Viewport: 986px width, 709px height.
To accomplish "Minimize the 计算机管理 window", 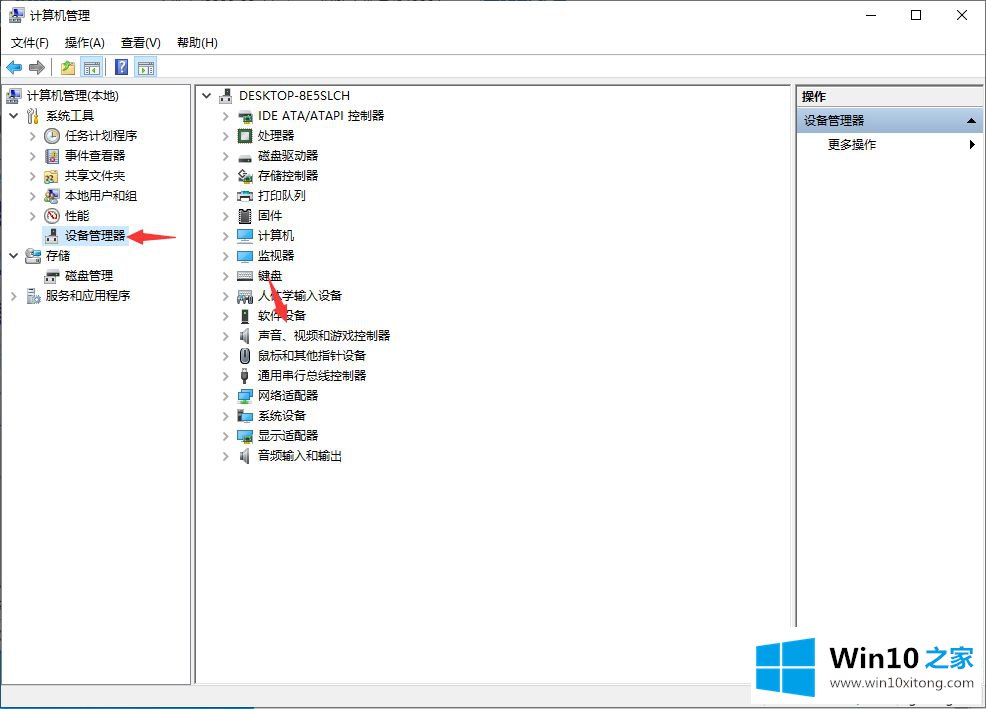I will [871, 15].
